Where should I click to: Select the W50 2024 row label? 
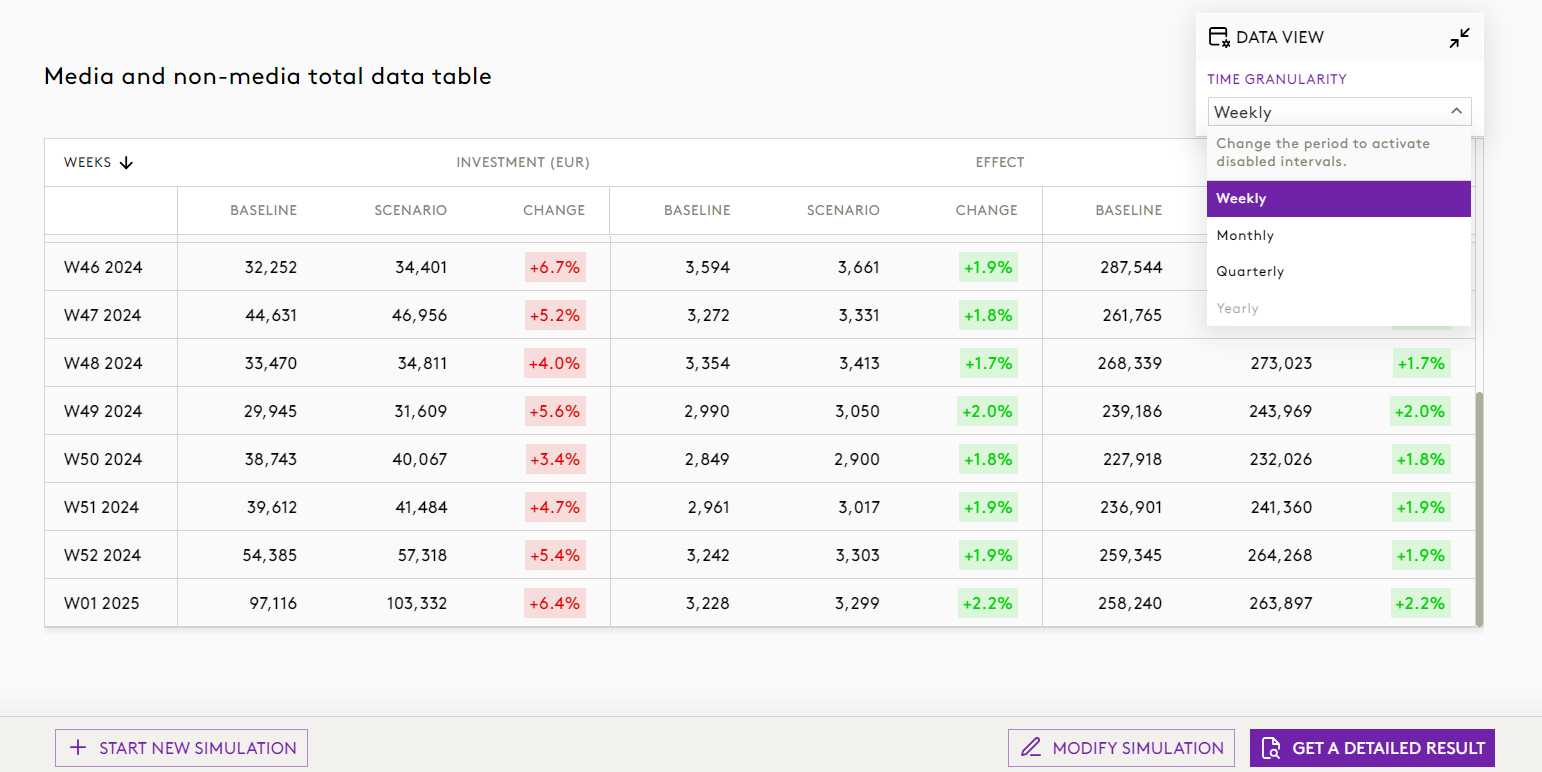[103, 460]
